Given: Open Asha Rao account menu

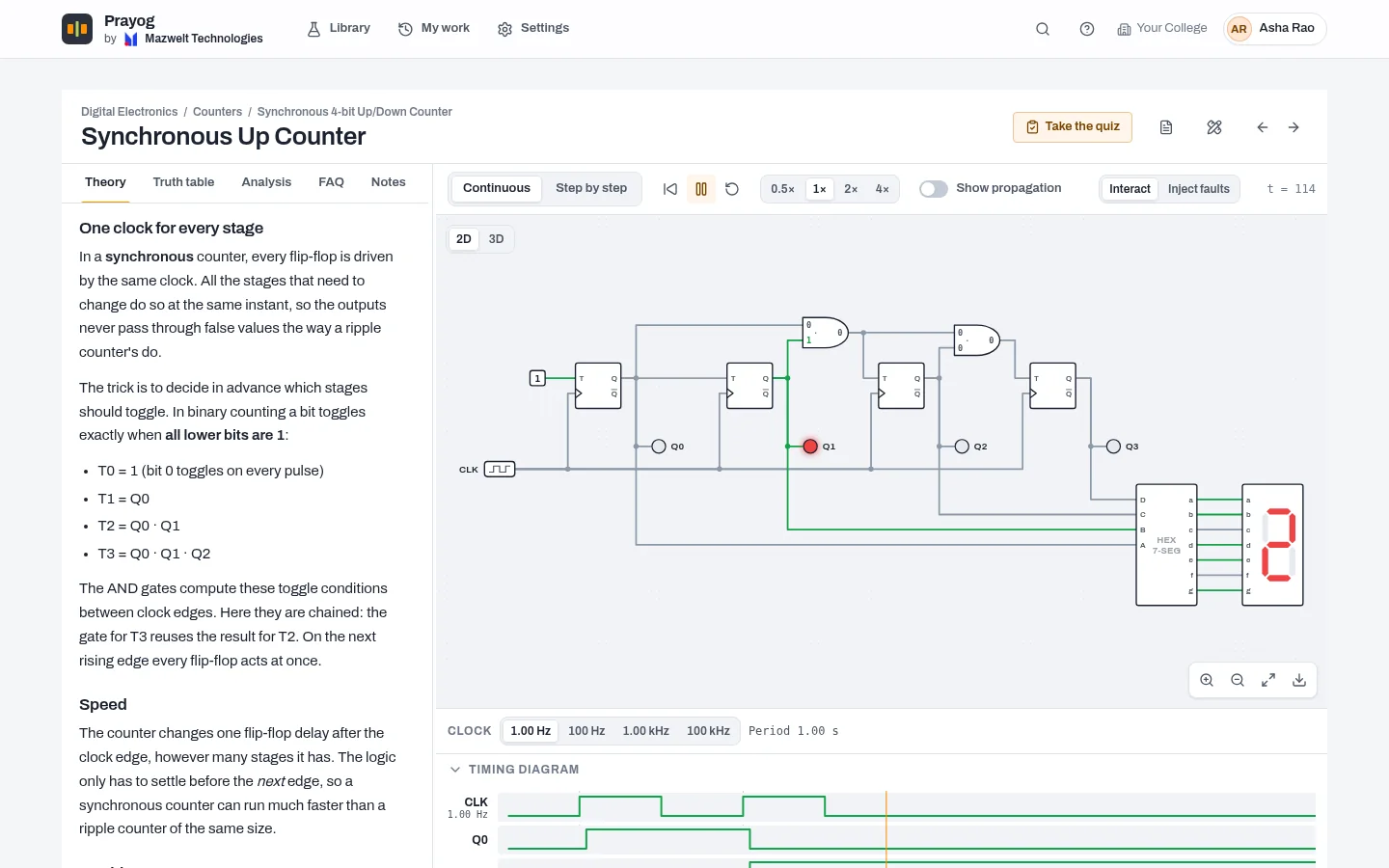Looking at the screenshot, I should tap(1275, 29).
